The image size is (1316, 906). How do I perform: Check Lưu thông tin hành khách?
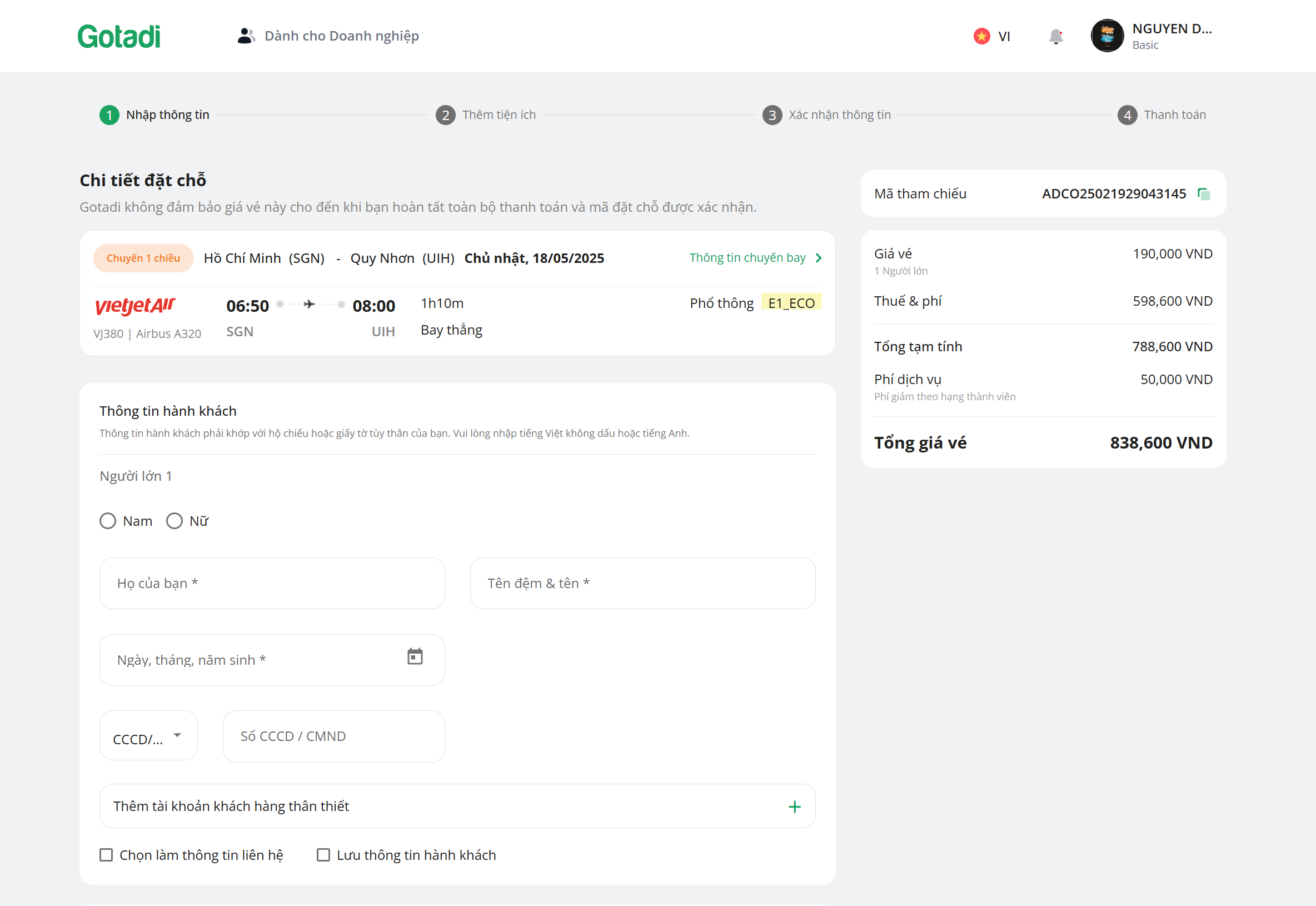coord(323,855)
